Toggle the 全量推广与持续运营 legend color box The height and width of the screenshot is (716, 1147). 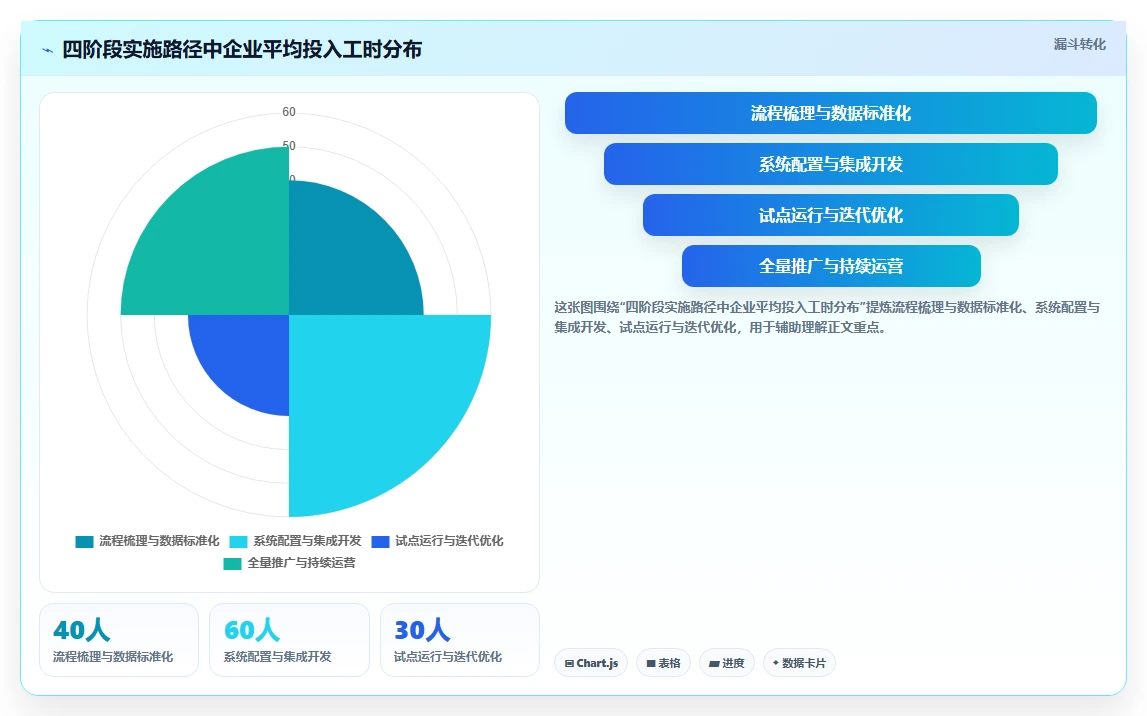(x=232, y=564)
